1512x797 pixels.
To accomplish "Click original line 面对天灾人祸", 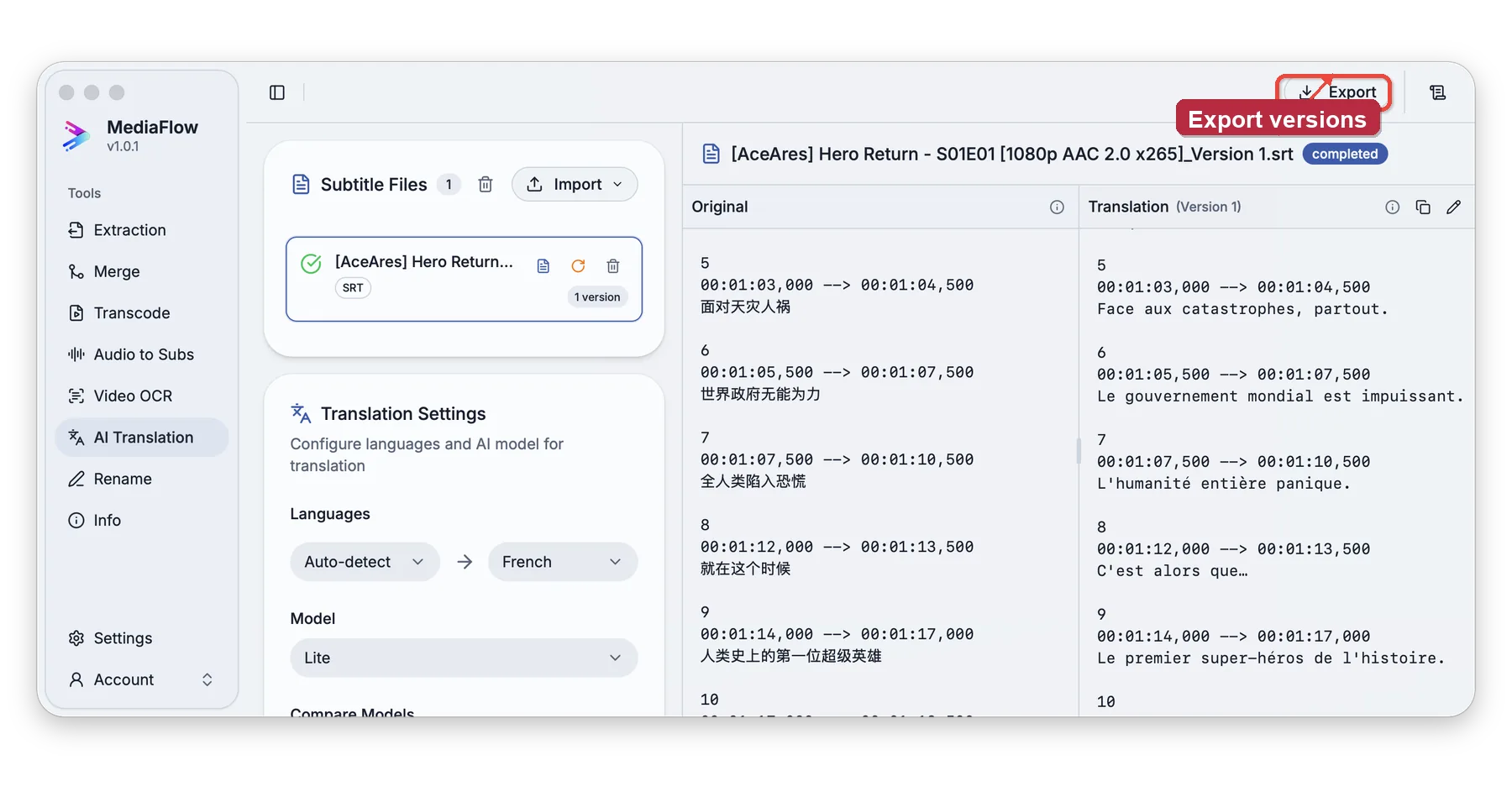I will (x=745, y=307).
